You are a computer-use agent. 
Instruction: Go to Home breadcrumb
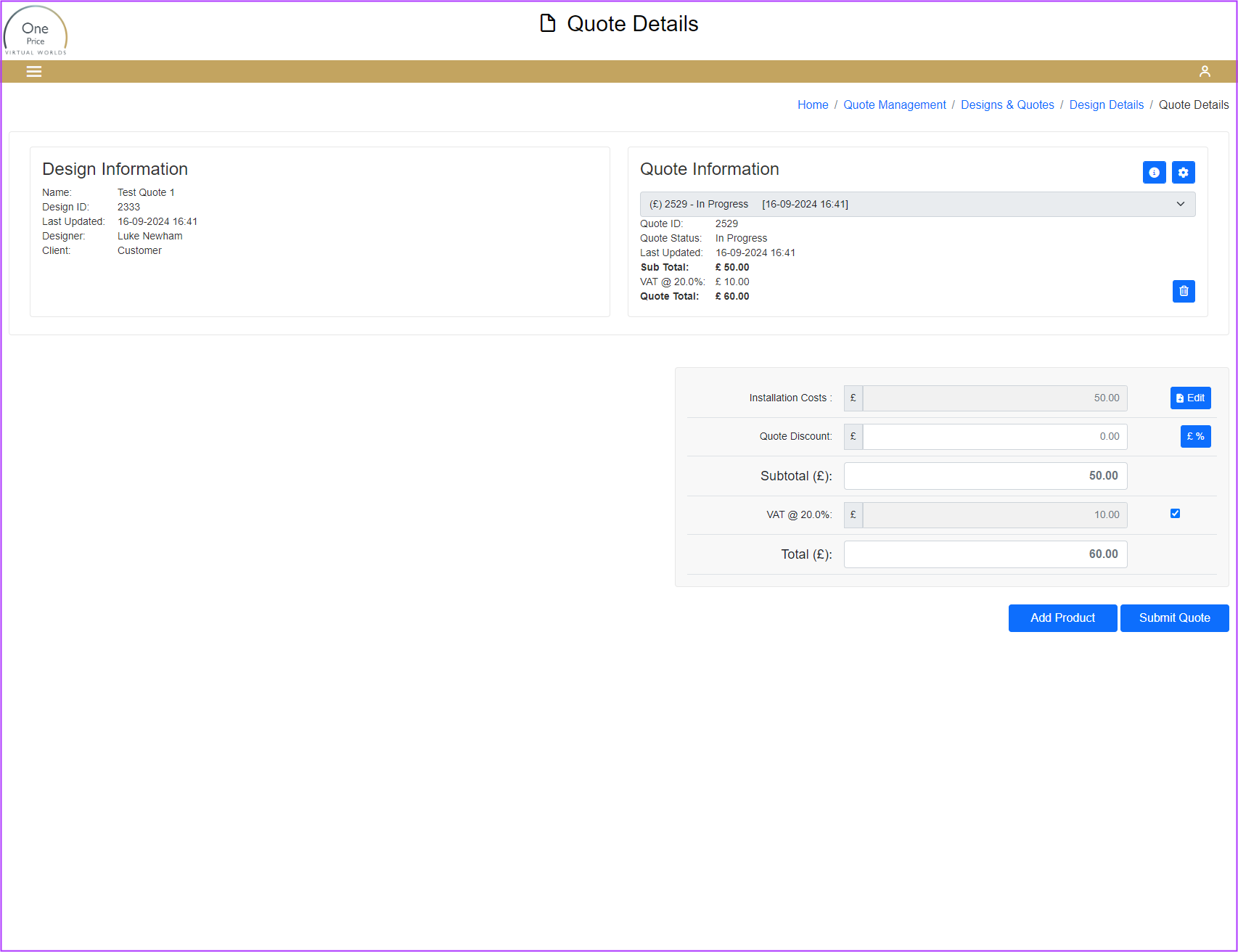813,105
